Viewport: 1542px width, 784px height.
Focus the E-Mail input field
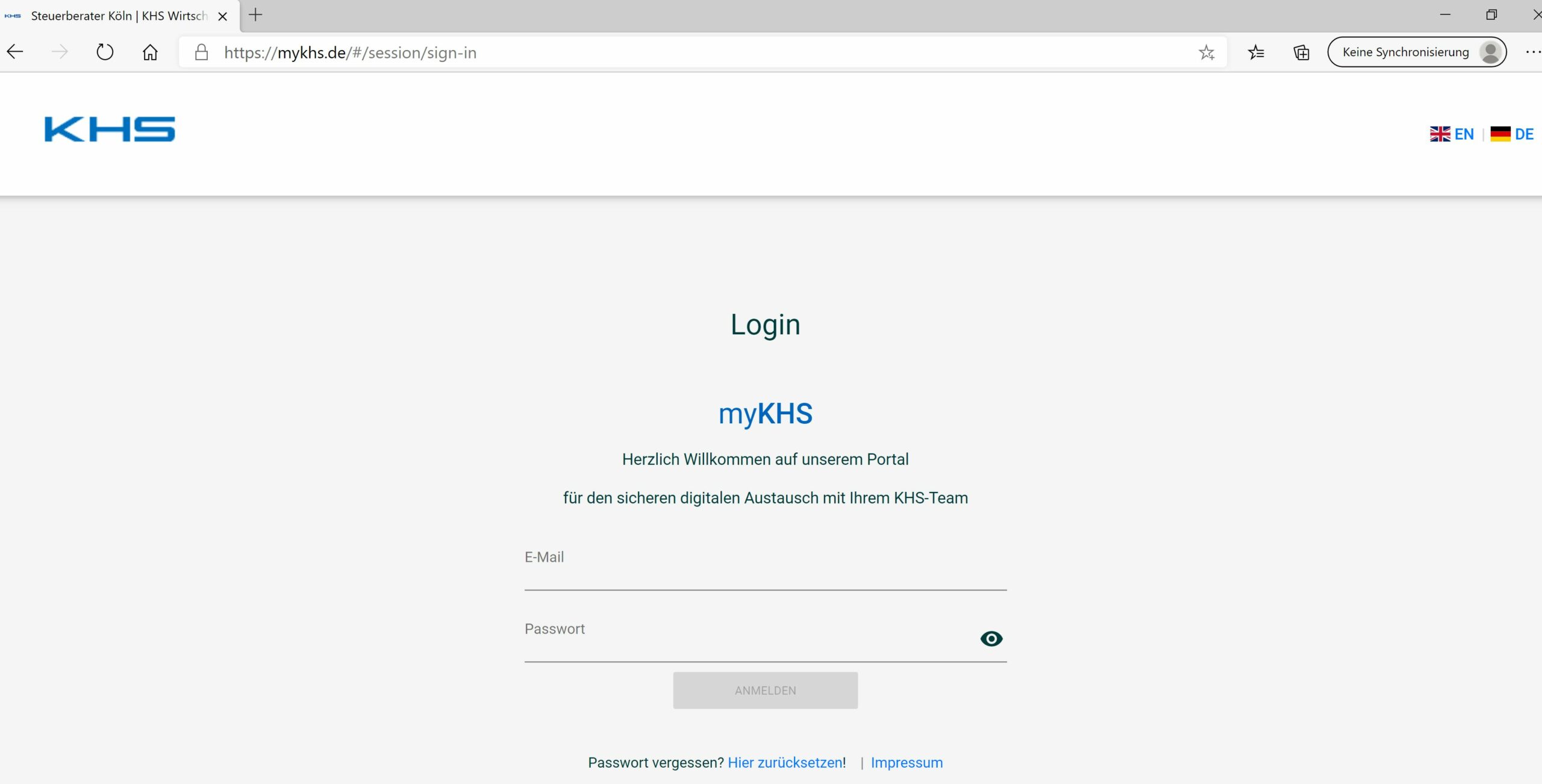tap(765, 566)
